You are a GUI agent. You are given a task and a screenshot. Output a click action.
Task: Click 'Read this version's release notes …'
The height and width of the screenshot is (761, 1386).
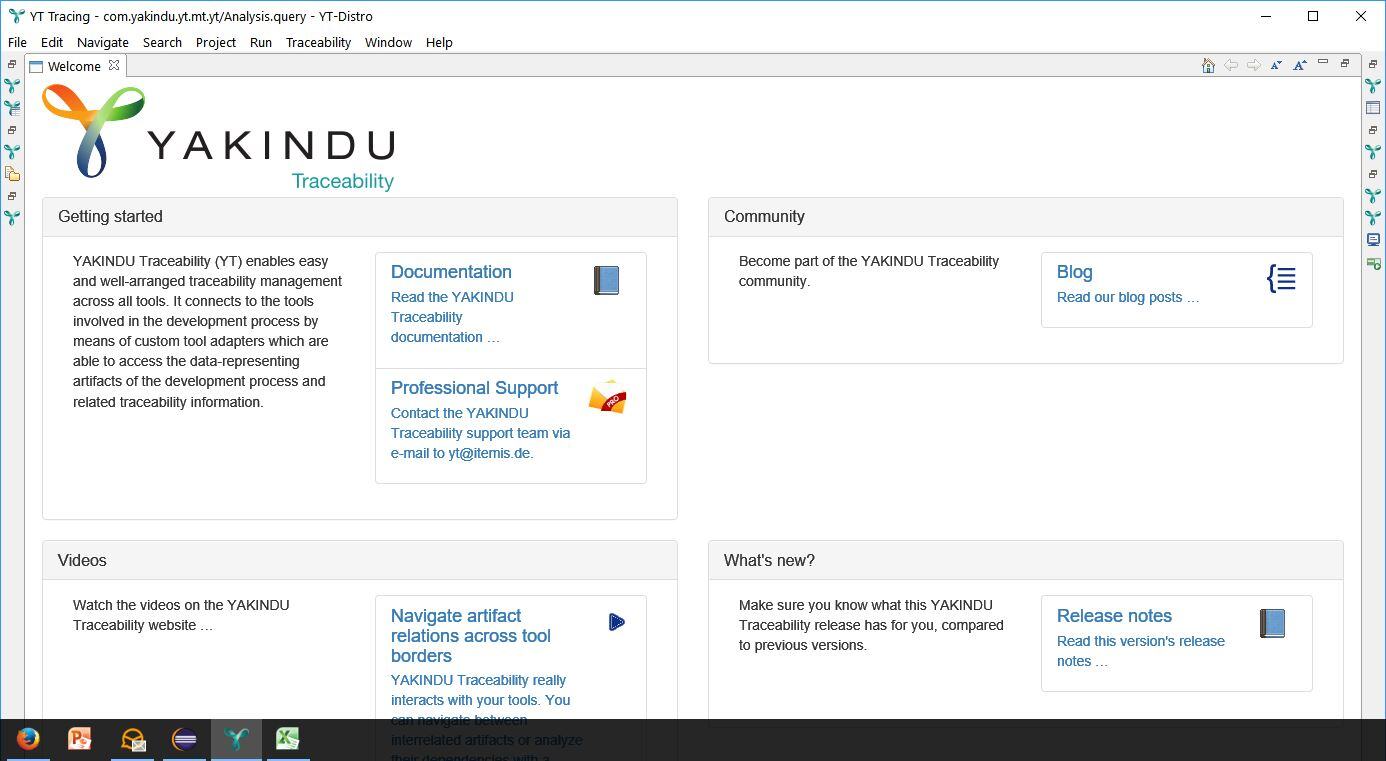[x=1141, y=651]
